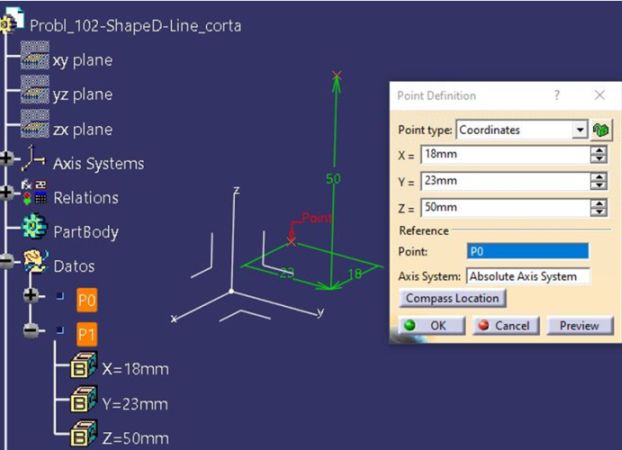Click the Z=50mm parameter icon

[x=82, y=438]
